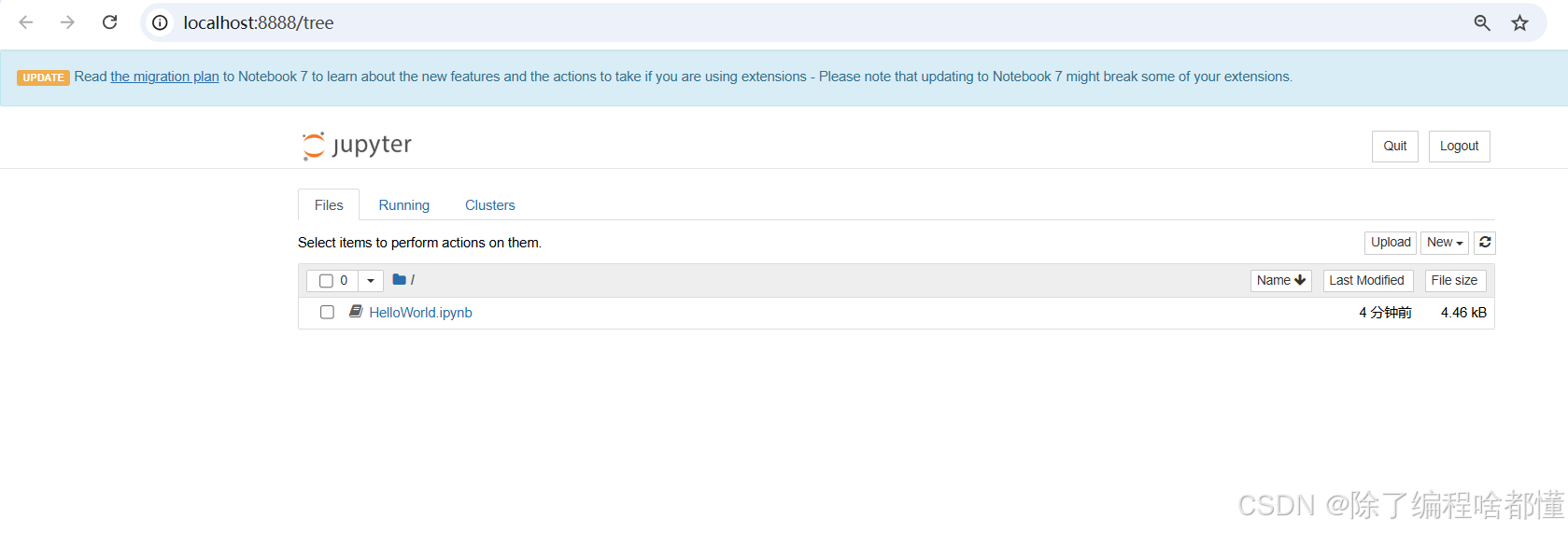Click the orange UPDATE badge

click(x=43, y=77)
